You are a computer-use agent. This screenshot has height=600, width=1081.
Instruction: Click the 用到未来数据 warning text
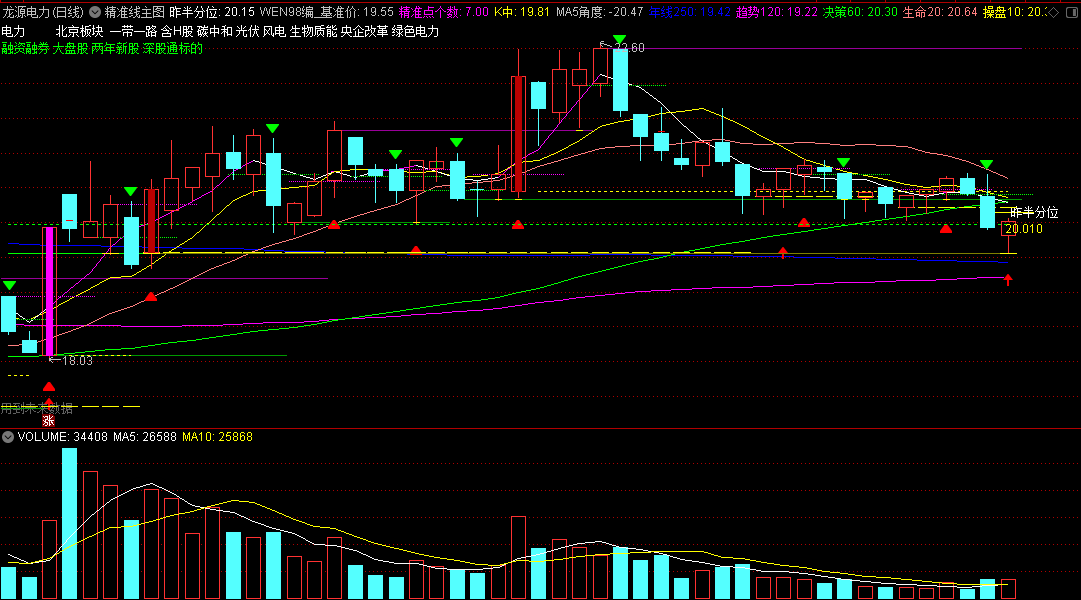[x=37, y=408]
